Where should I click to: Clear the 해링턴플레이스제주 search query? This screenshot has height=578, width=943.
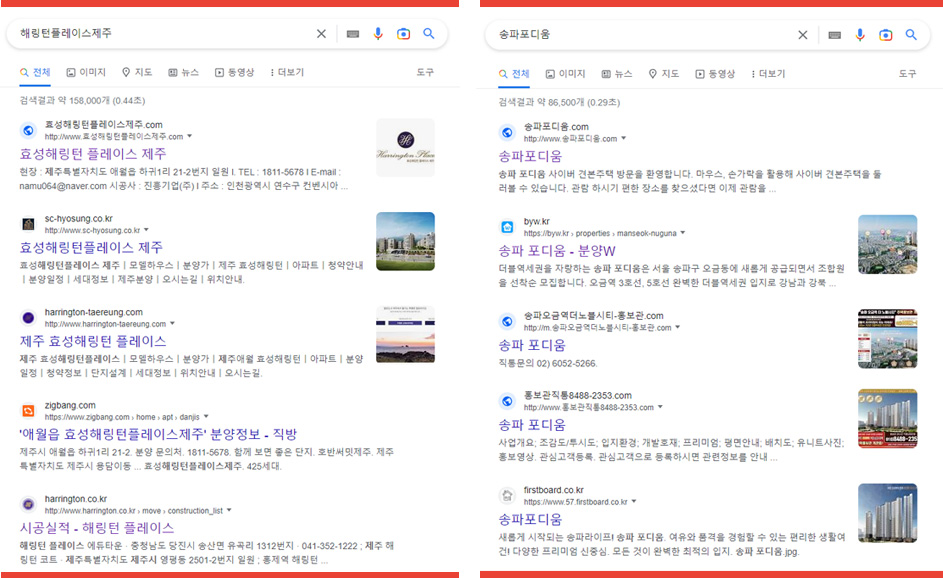pos(321,34)
